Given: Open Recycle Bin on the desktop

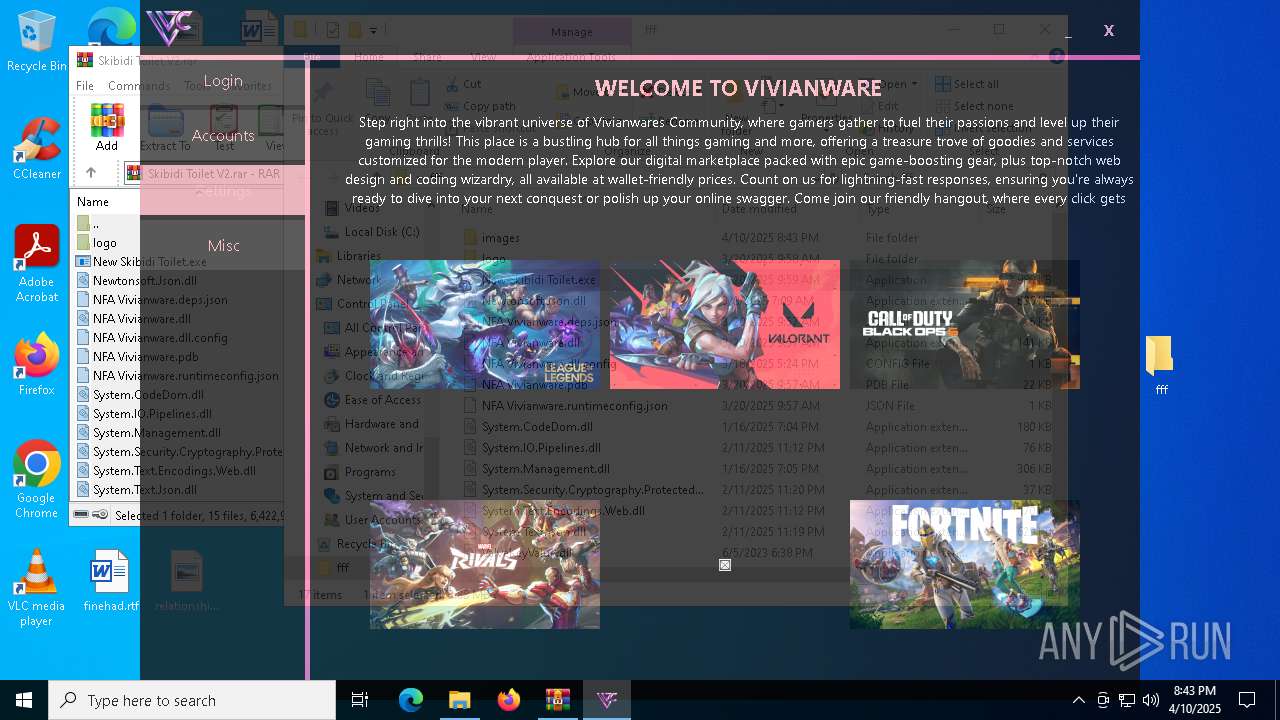Looking at the screenshot, I should coord(37,42).
